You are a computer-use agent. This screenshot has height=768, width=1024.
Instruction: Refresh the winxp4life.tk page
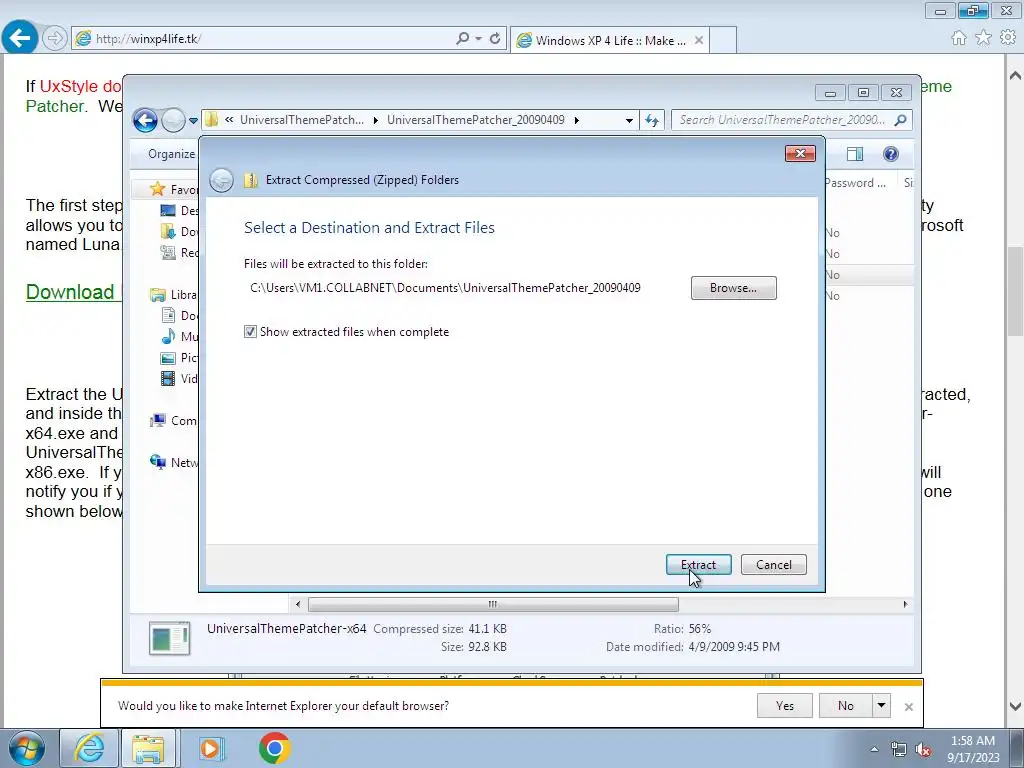pos(495,39)
